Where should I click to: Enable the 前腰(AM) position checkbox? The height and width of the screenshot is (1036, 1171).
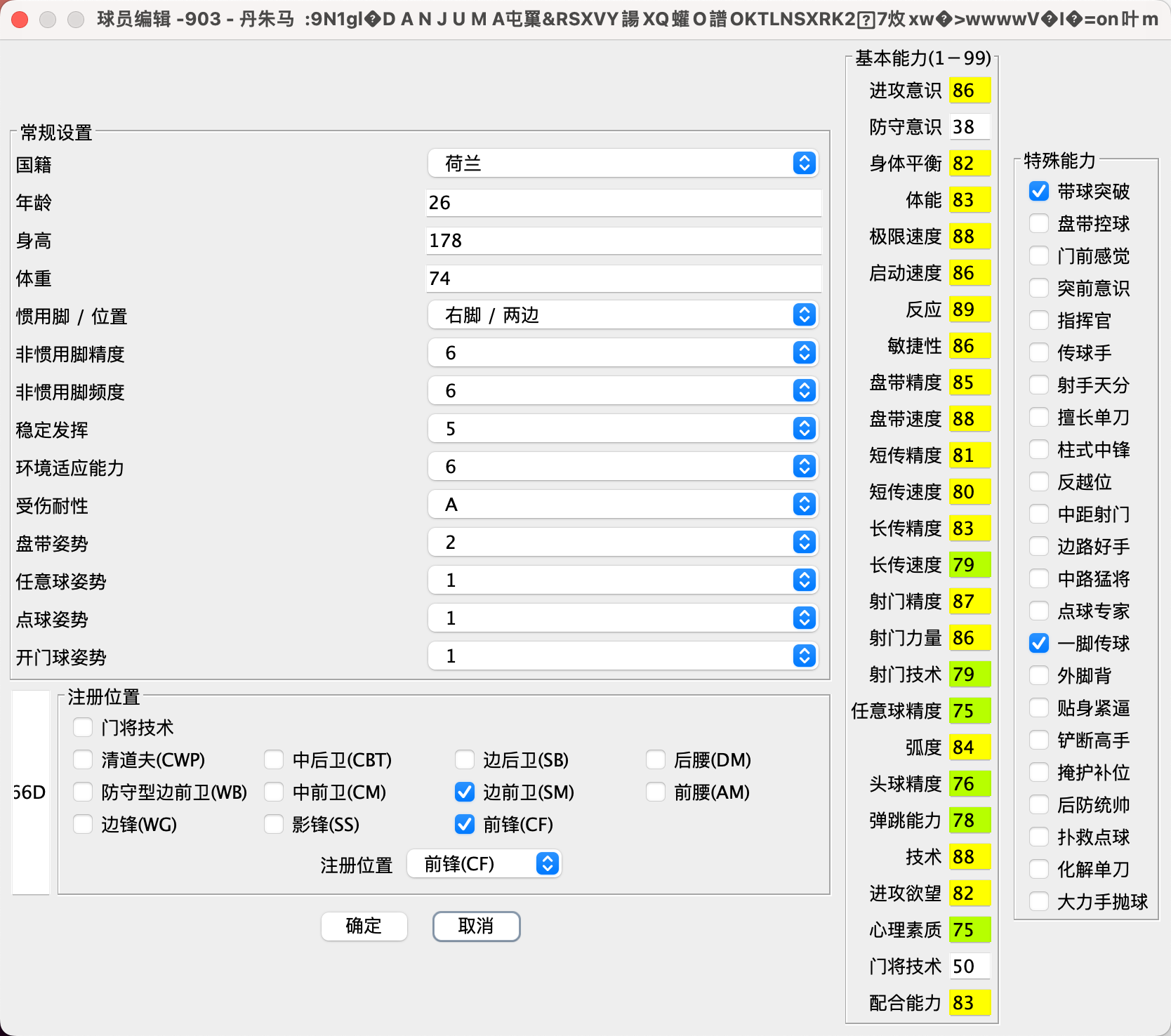pos(656,792)
